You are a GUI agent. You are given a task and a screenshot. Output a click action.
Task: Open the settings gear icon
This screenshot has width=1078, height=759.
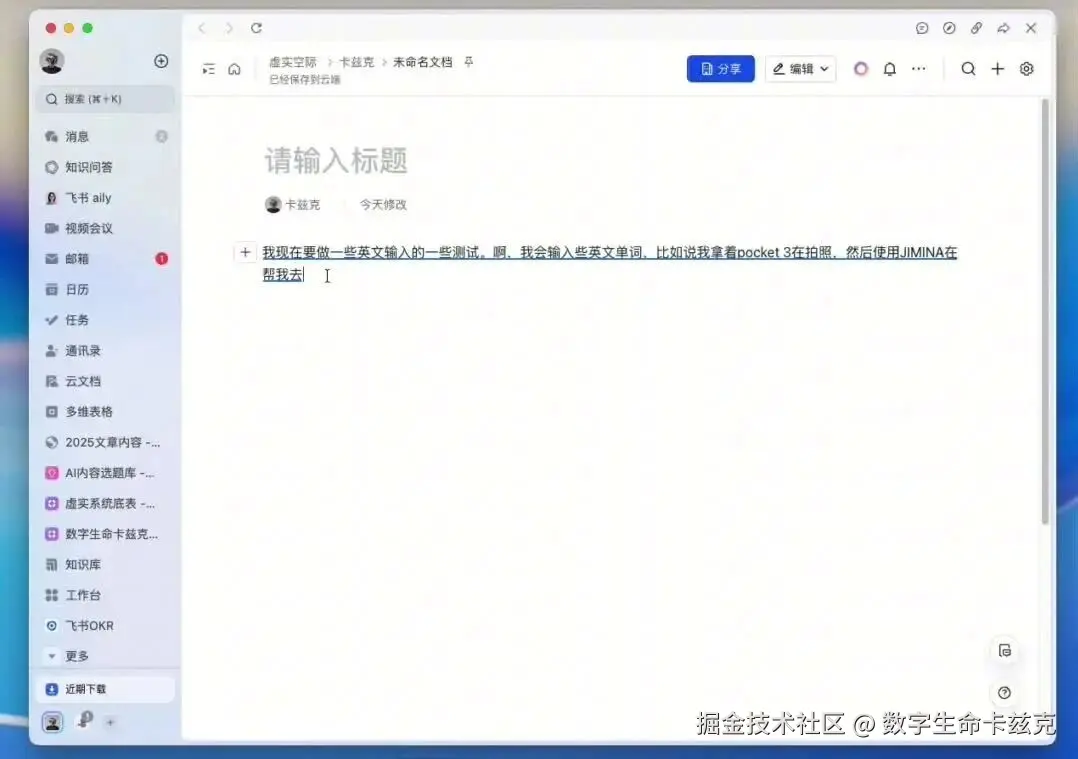tap(1026, 69)
